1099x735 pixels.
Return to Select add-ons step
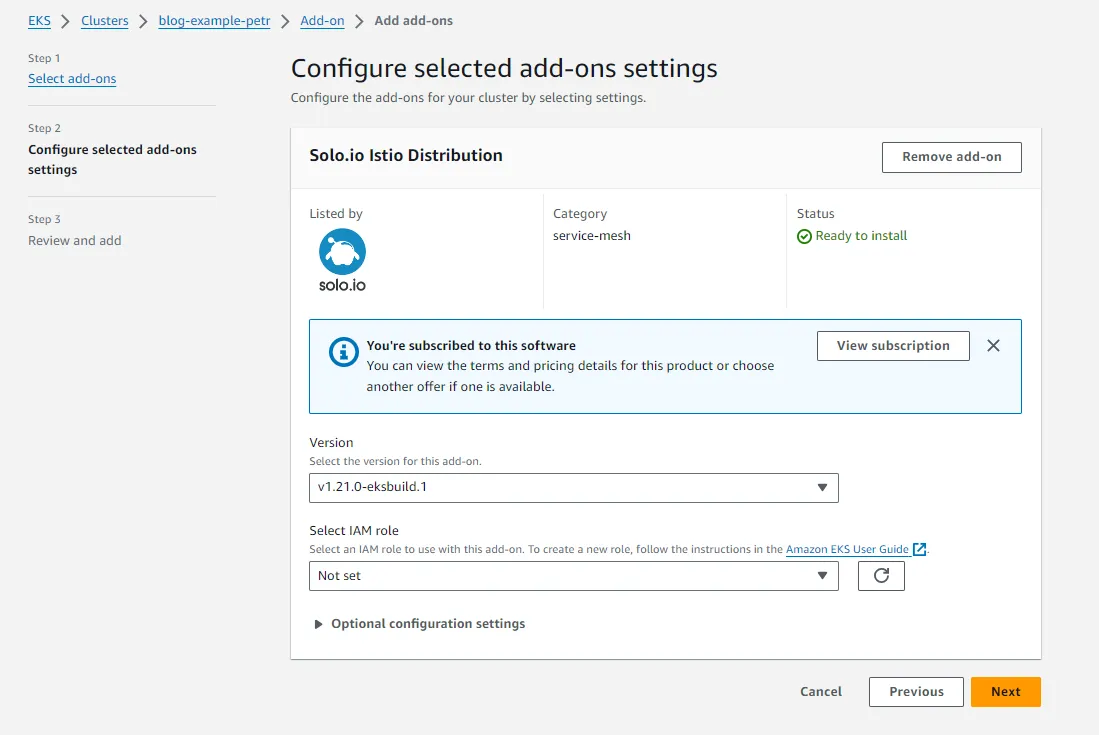click(72, 78)
